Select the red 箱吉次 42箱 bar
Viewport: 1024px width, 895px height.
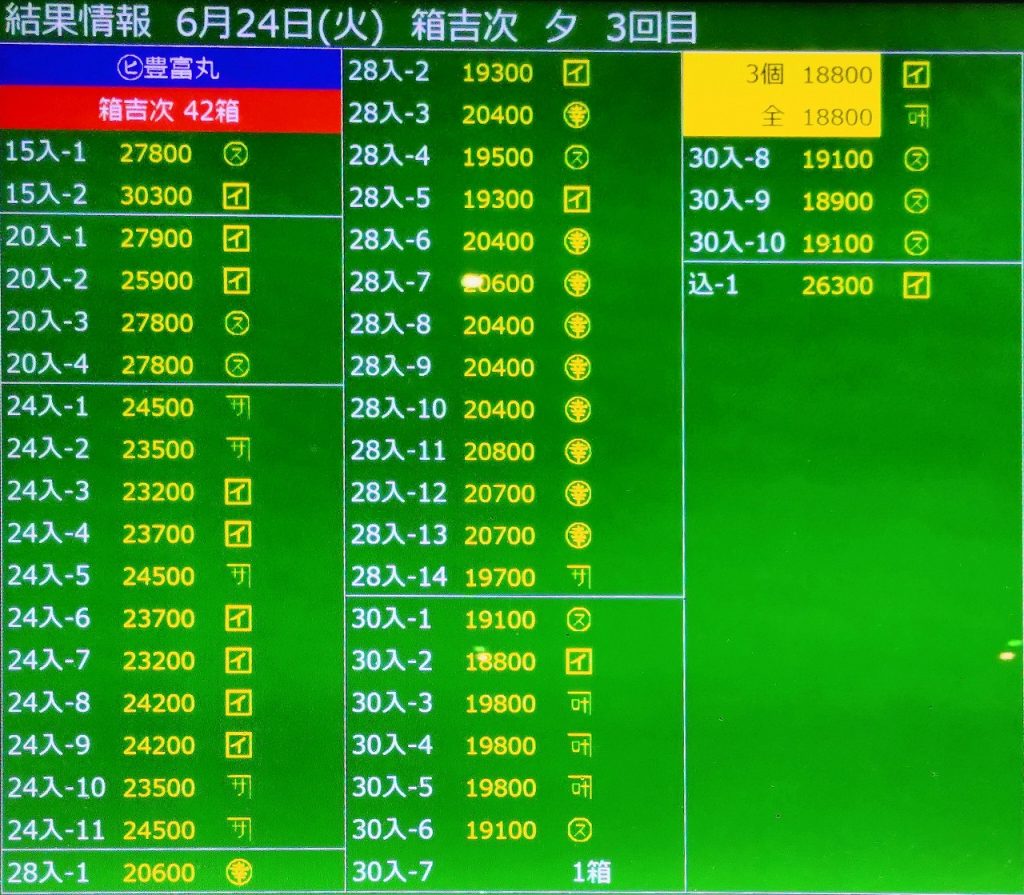171,110
